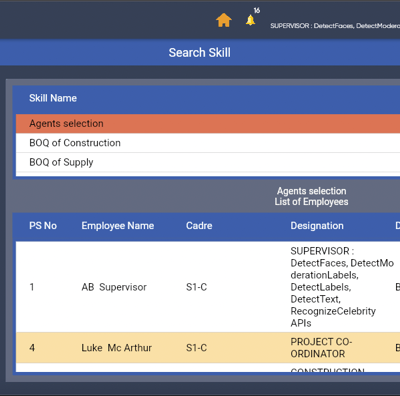400x396 pixels.
Task: Click PS No 4 cell
Action: [x=32, y=348]
